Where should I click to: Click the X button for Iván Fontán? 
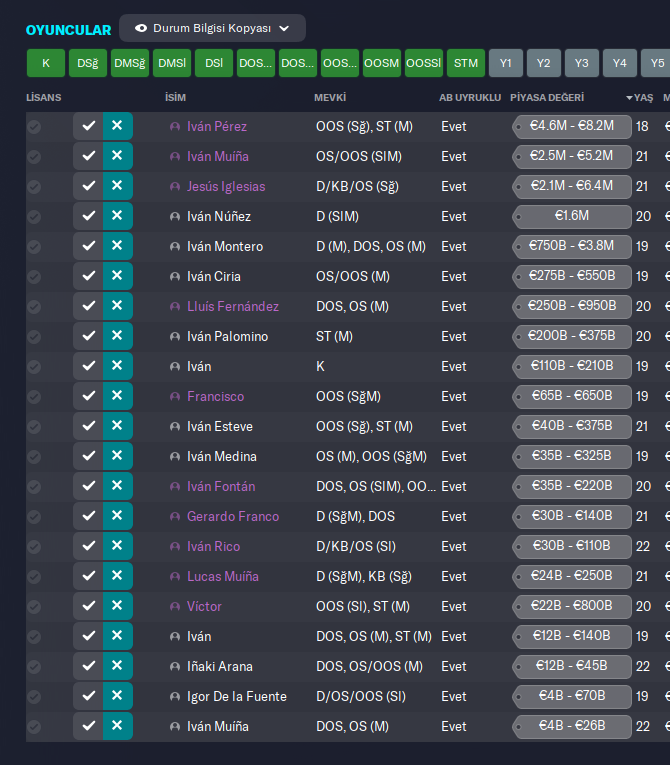pyautogui.click(x=118, y=486)
